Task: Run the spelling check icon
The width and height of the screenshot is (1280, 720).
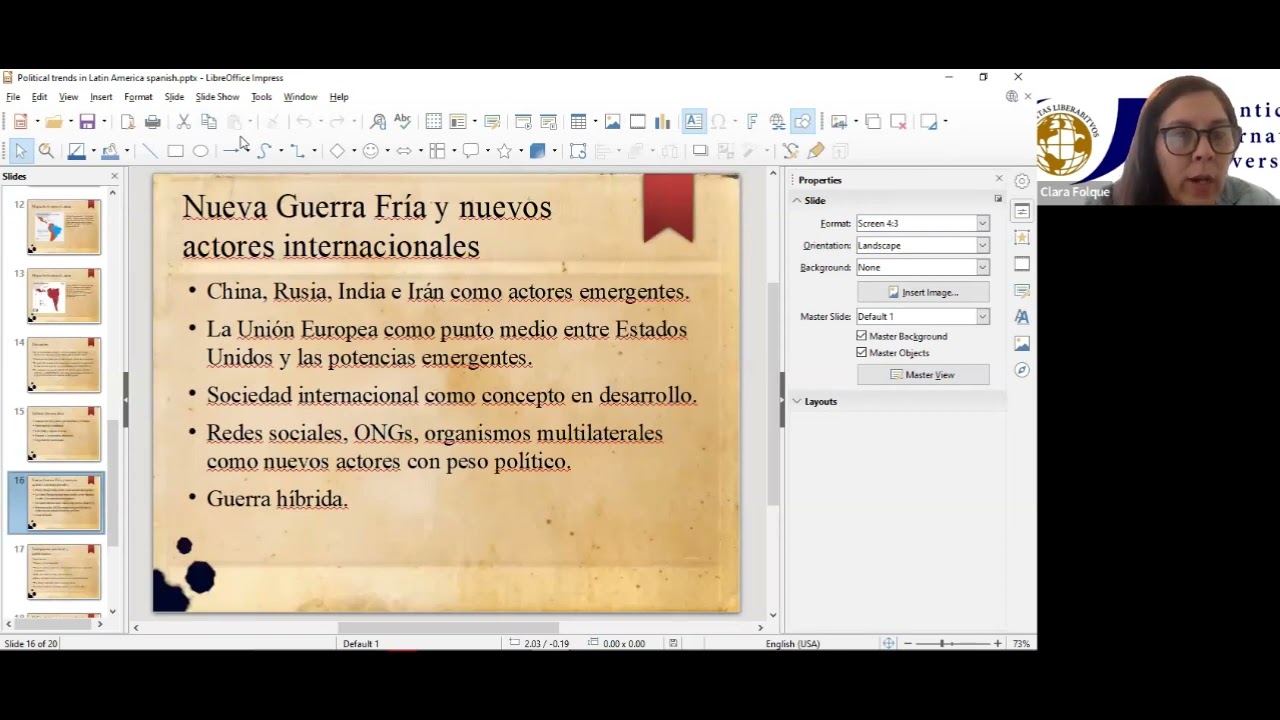Action: tap(402, 122)
